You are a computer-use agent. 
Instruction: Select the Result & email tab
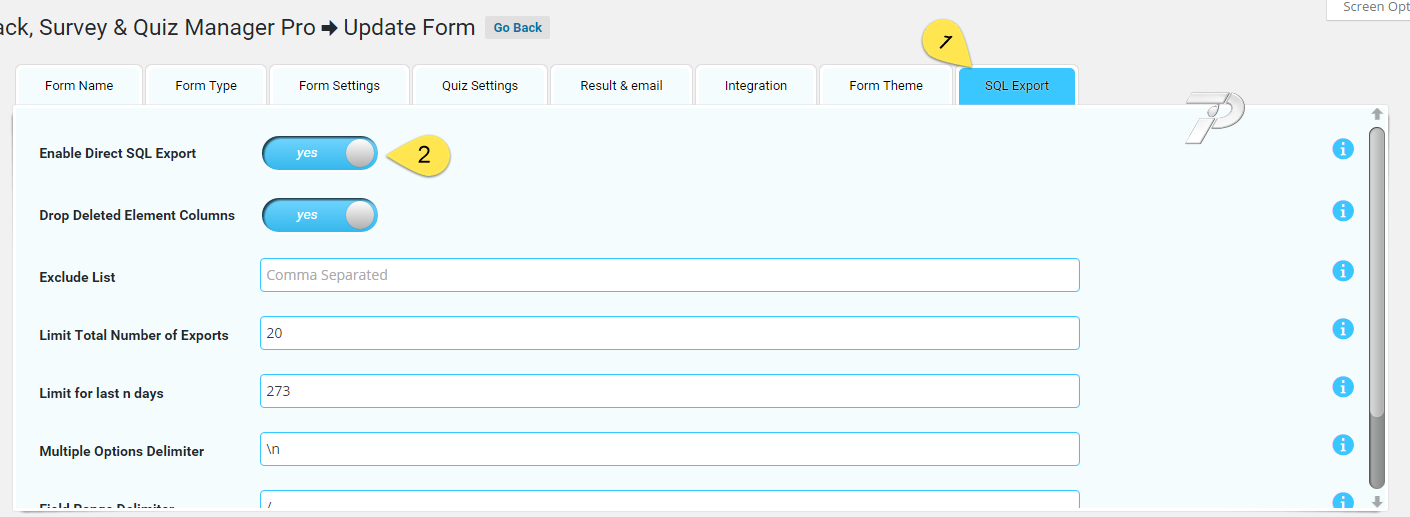coord(621,86)
